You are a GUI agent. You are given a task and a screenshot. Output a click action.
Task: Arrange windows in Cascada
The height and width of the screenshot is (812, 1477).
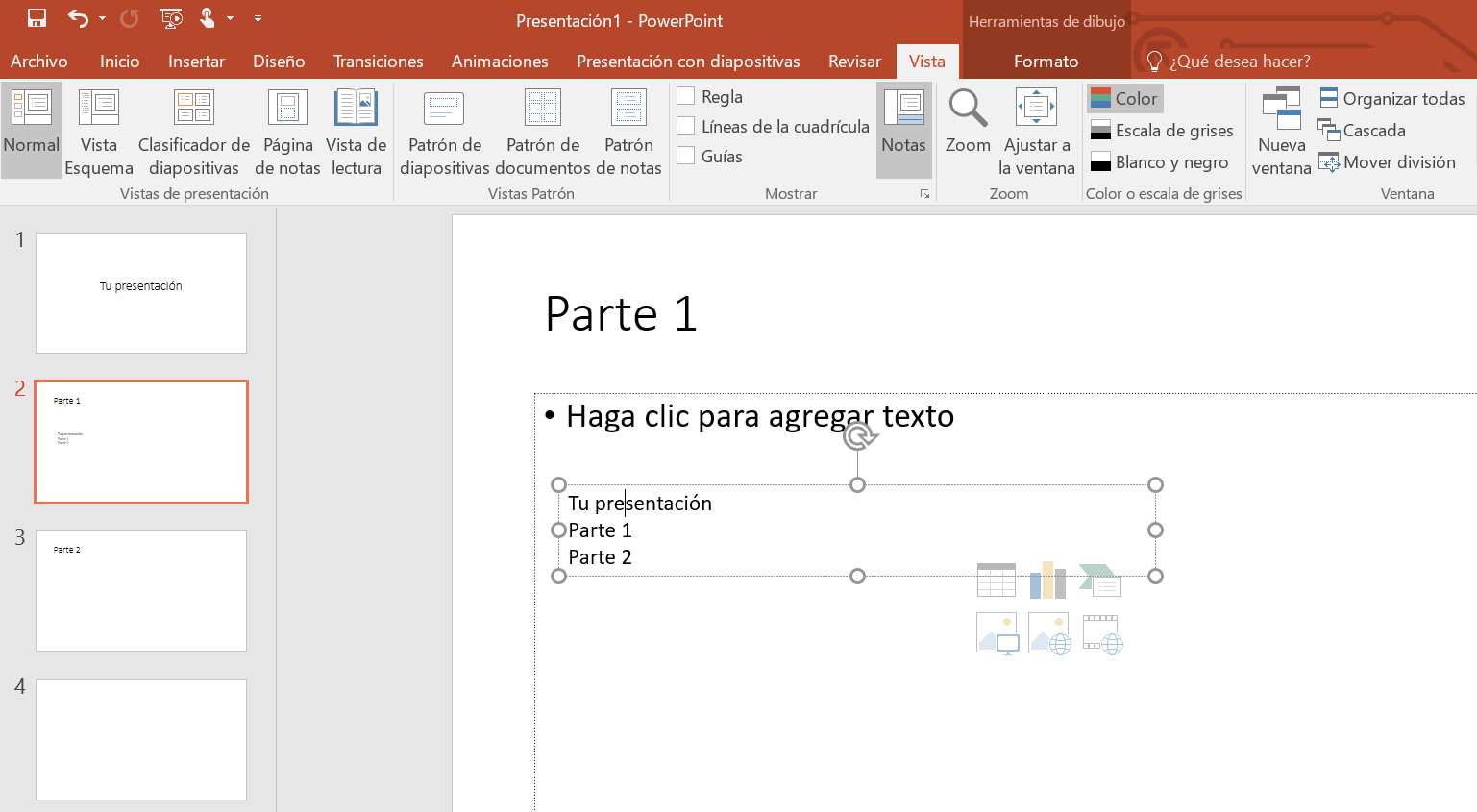coord(1362,130)
